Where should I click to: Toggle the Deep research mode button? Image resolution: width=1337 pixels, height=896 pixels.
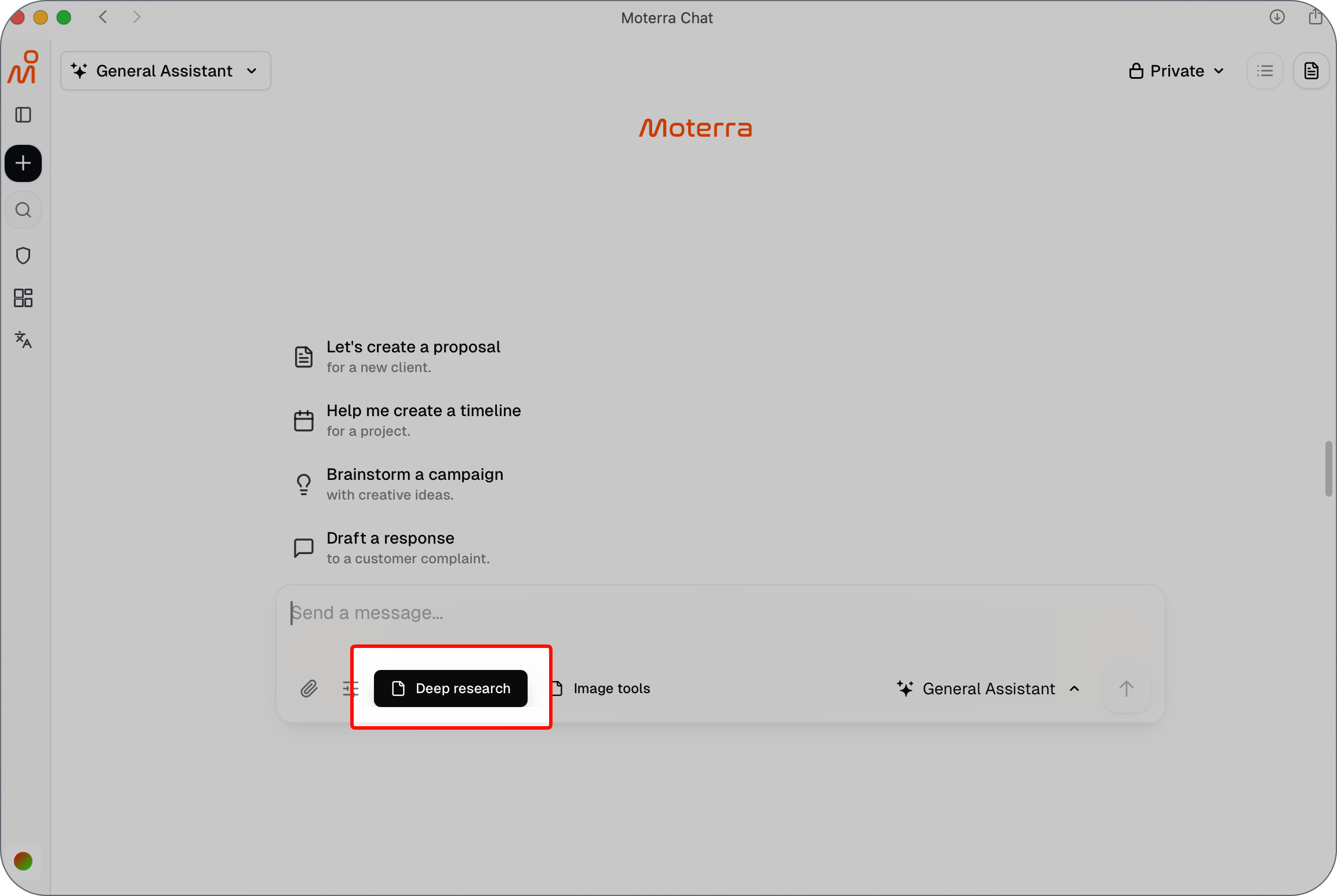[450, 689]
